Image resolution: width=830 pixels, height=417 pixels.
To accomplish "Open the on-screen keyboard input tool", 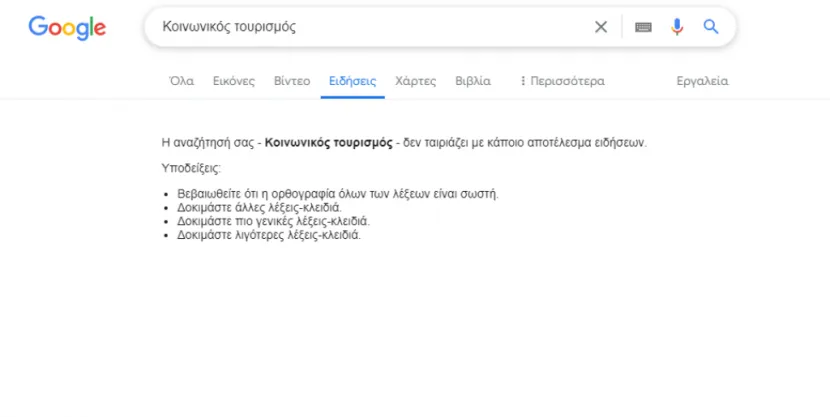I will click(643, 27).
